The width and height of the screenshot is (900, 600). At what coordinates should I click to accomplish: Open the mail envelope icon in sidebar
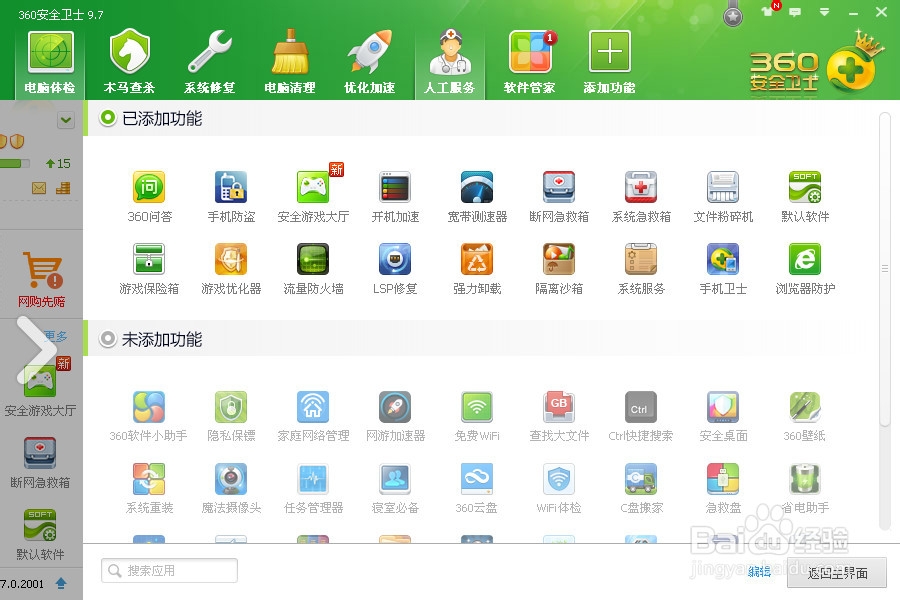coord(39,188)
